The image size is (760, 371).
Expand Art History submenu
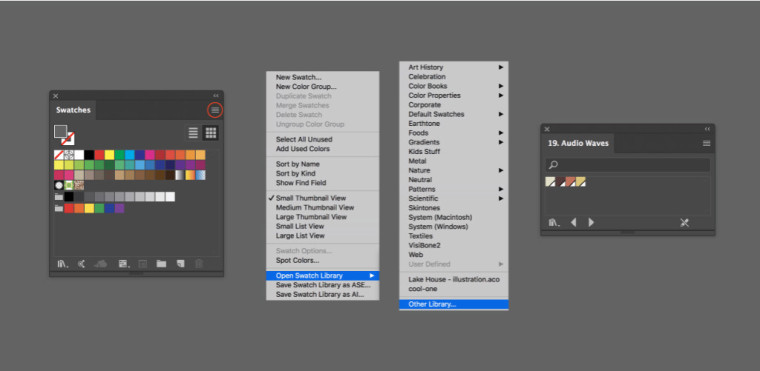coord(454,67)
